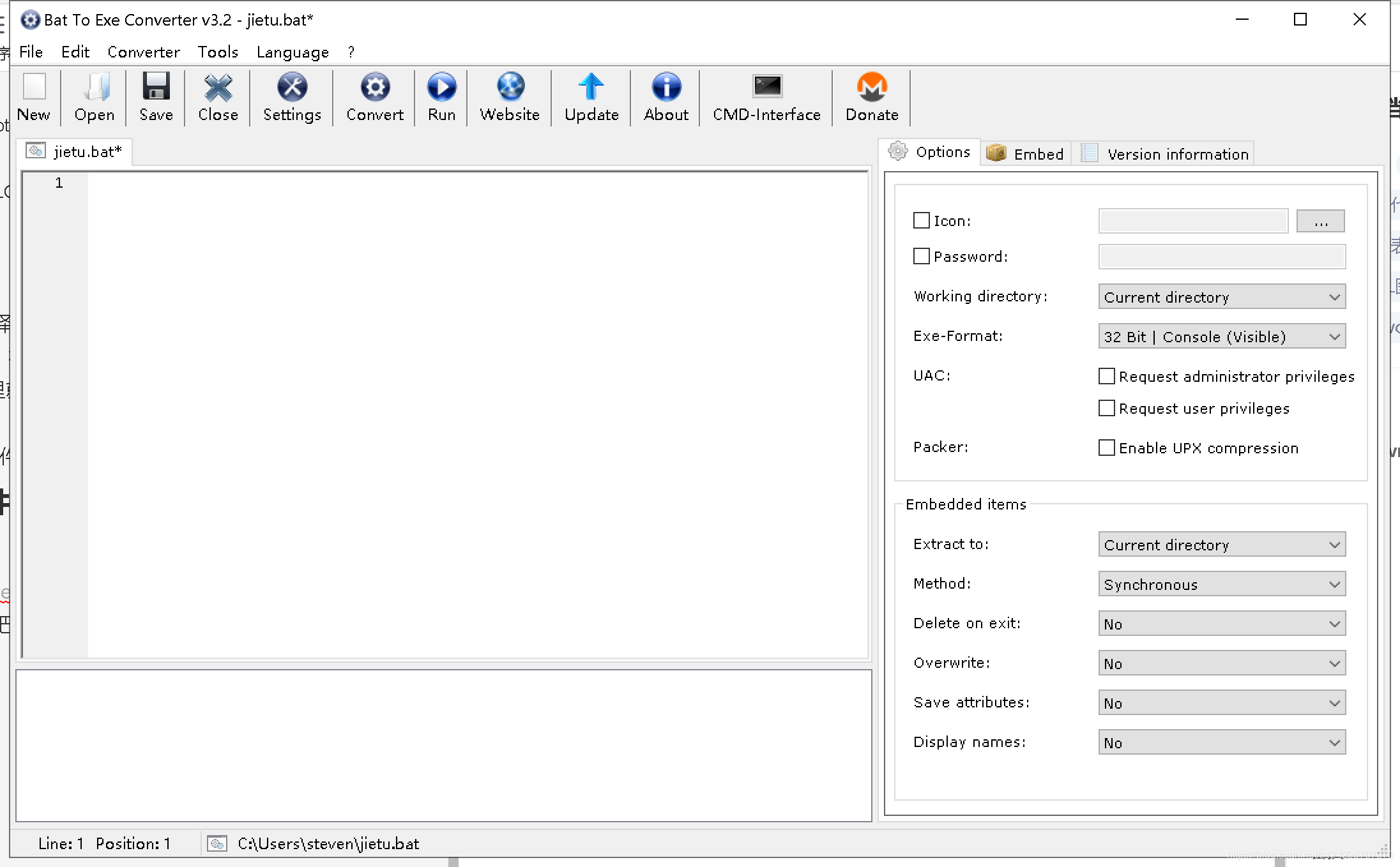Run the batch script
The image size is (1400, 867).
[x=441, y=97]
